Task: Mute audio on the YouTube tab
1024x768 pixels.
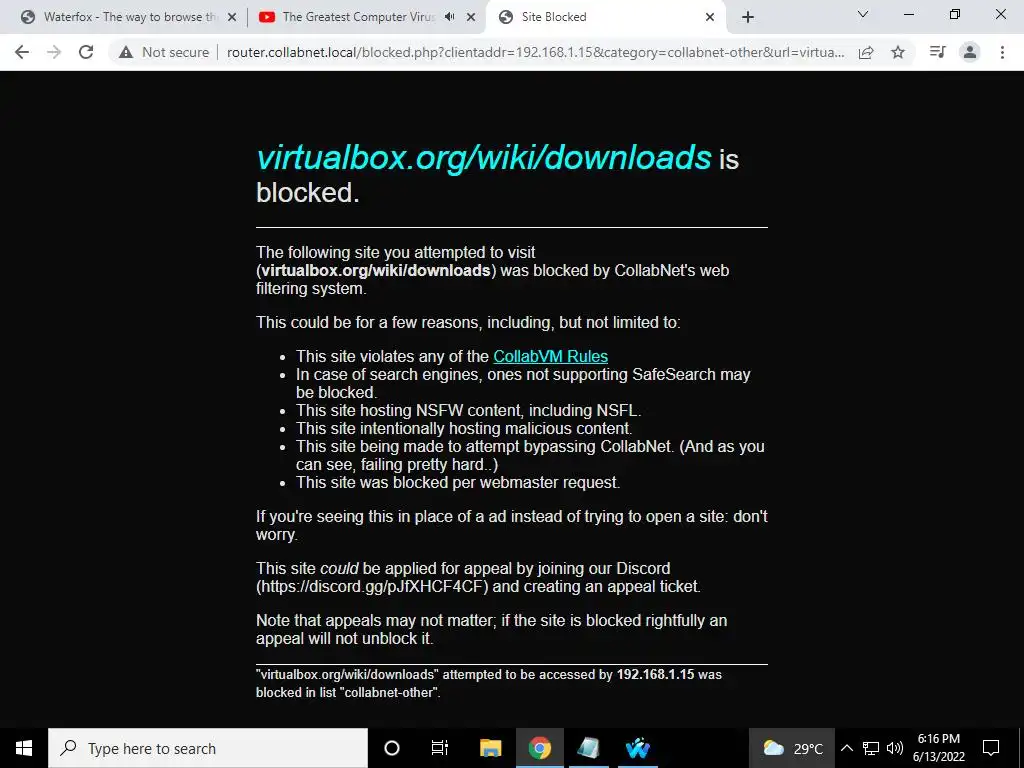Action: pos(449,17)
